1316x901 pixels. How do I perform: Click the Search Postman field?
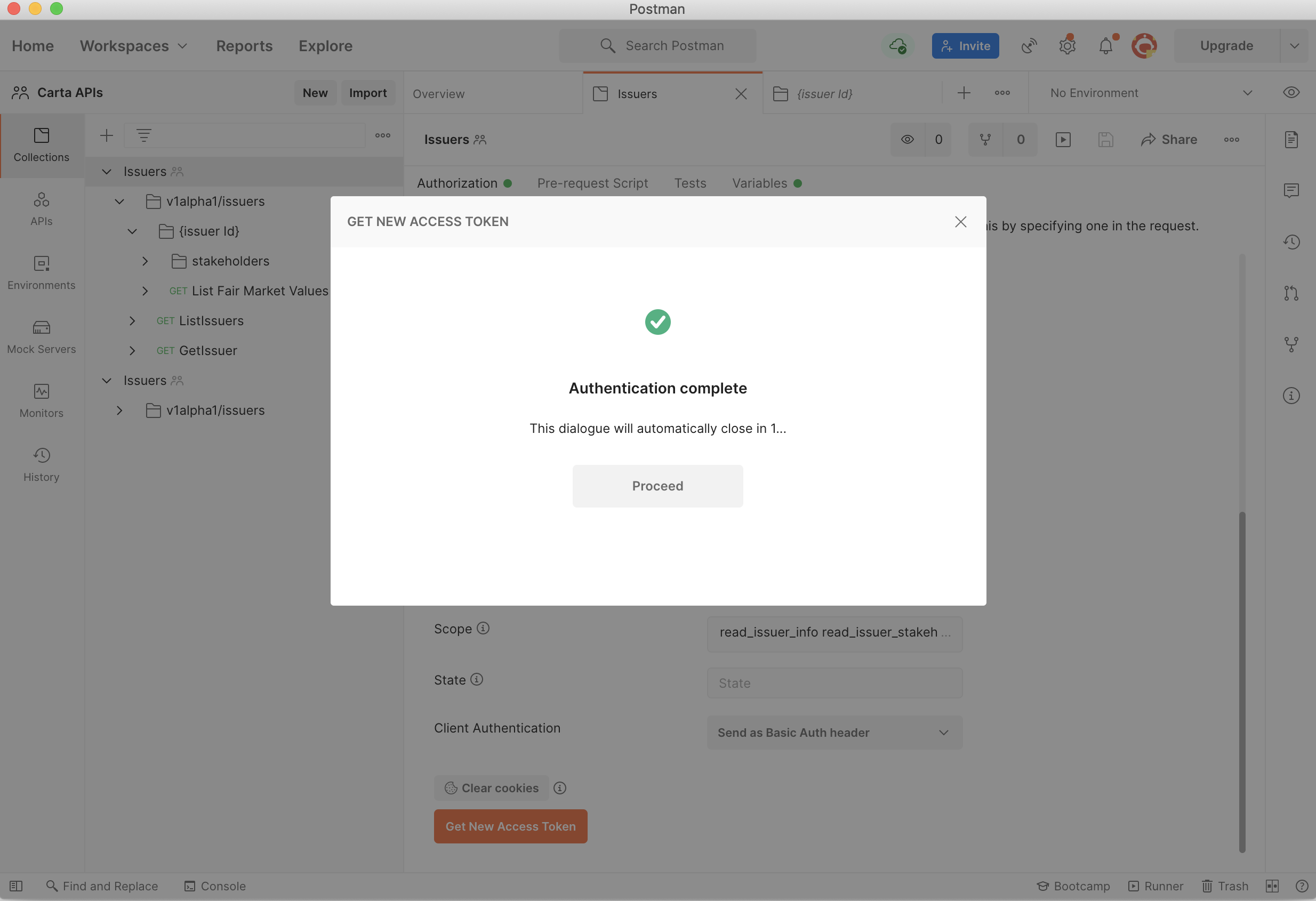tap(657, 46)
